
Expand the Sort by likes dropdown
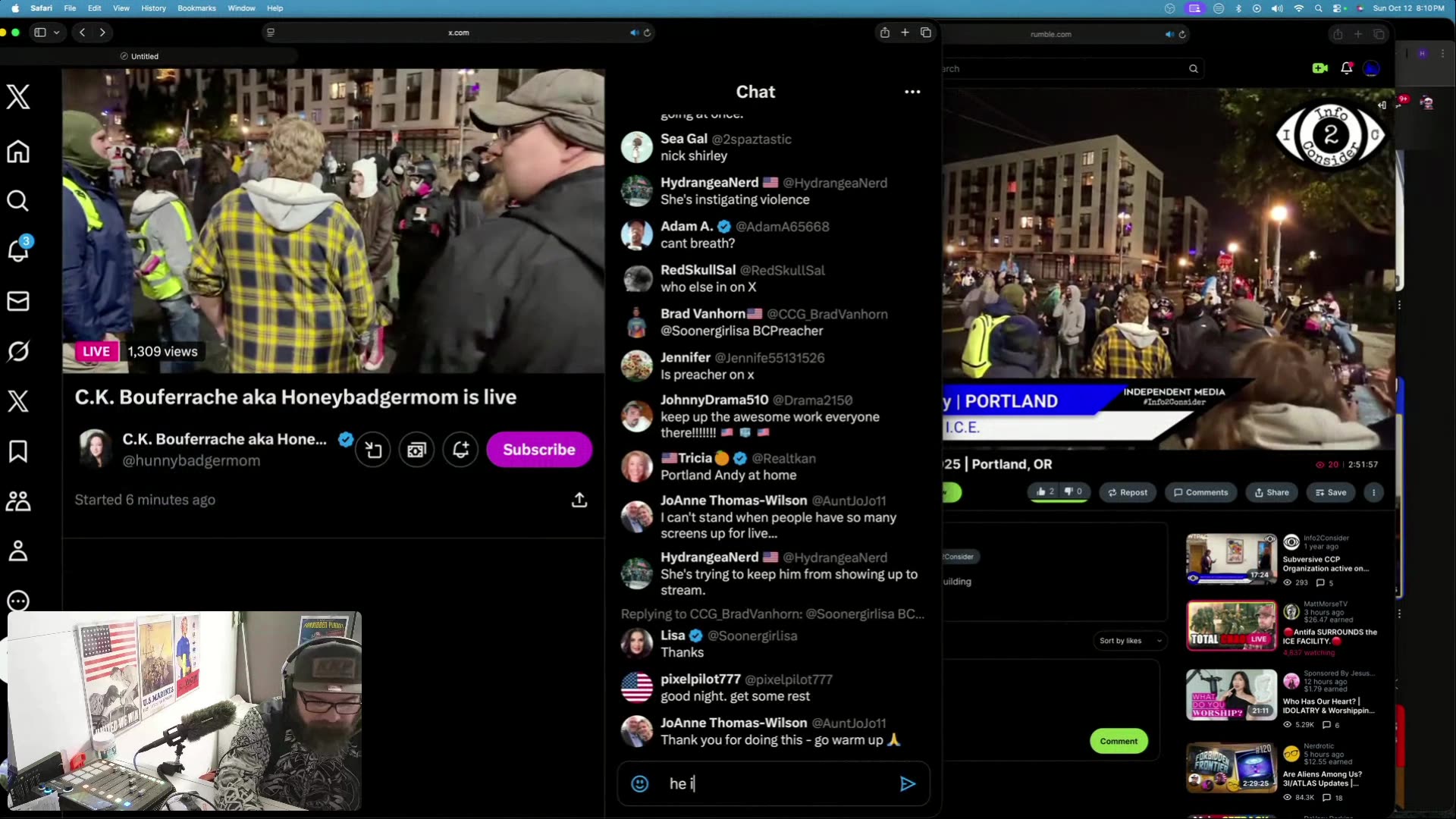[1129, 641]
